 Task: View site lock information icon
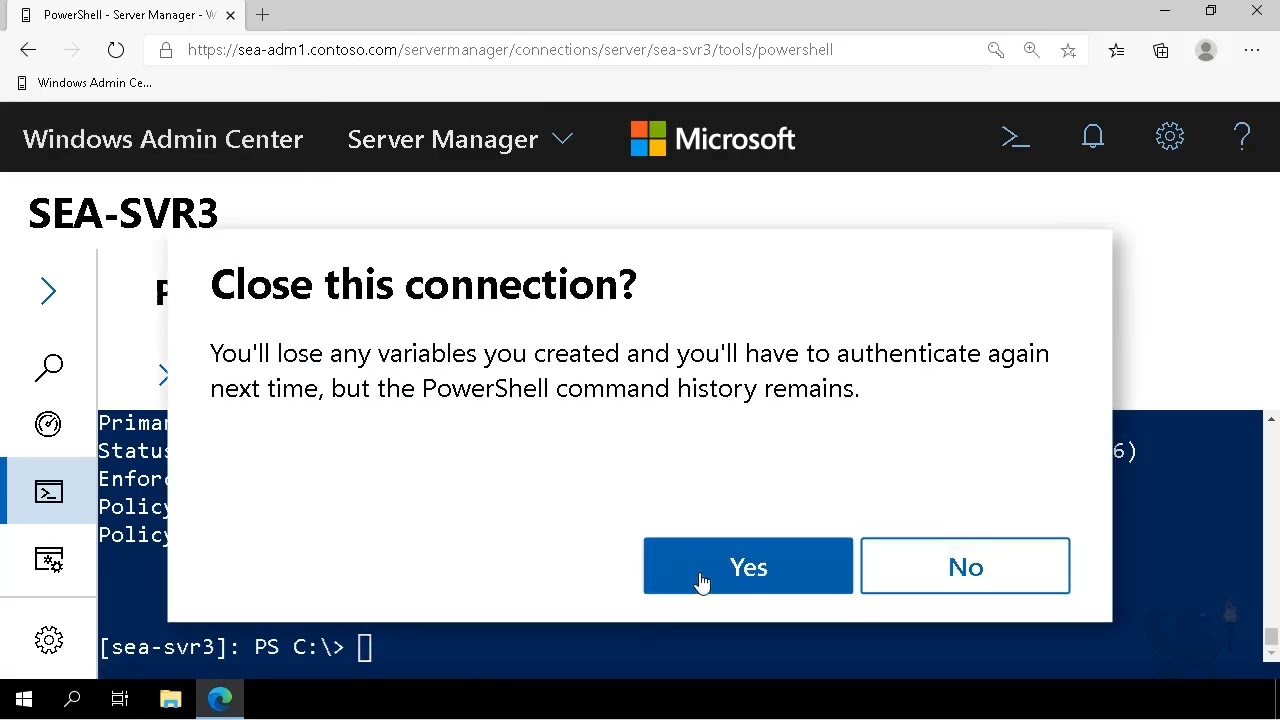click(166, 50)
